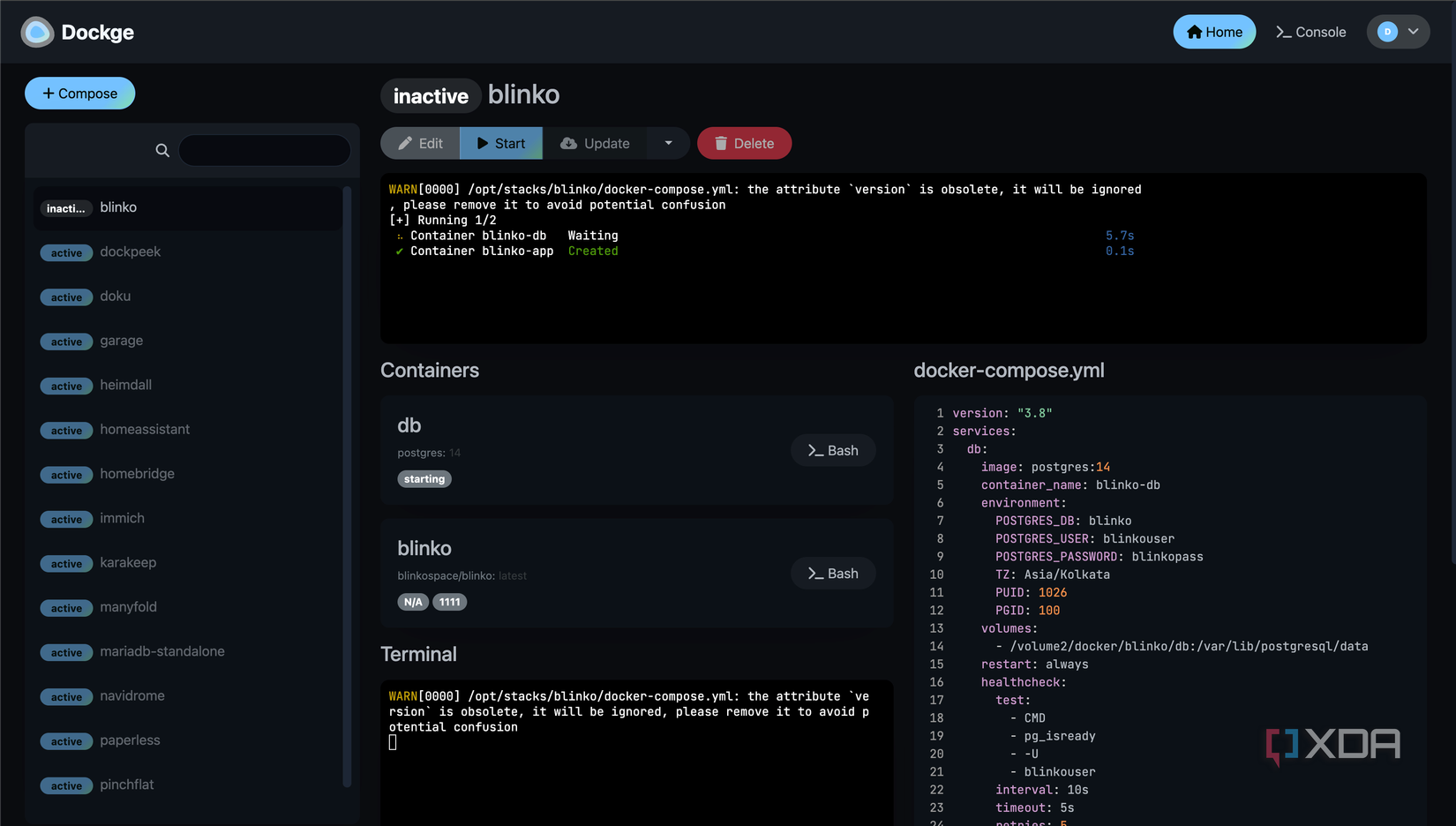Click the db container name heading

pos(409,425)
